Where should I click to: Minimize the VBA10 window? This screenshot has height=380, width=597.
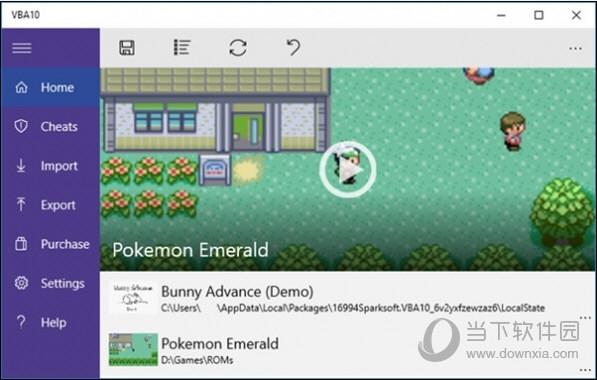501,15
